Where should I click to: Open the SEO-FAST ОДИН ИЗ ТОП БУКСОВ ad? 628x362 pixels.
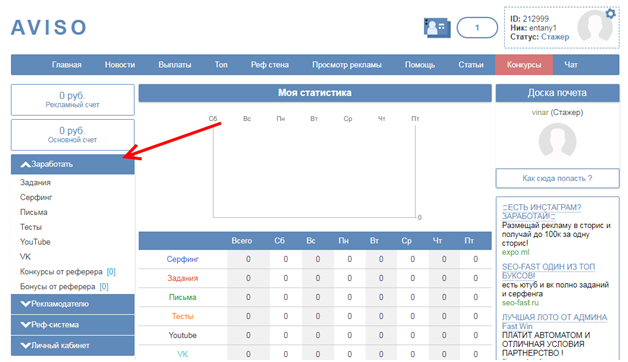[548, 271]
